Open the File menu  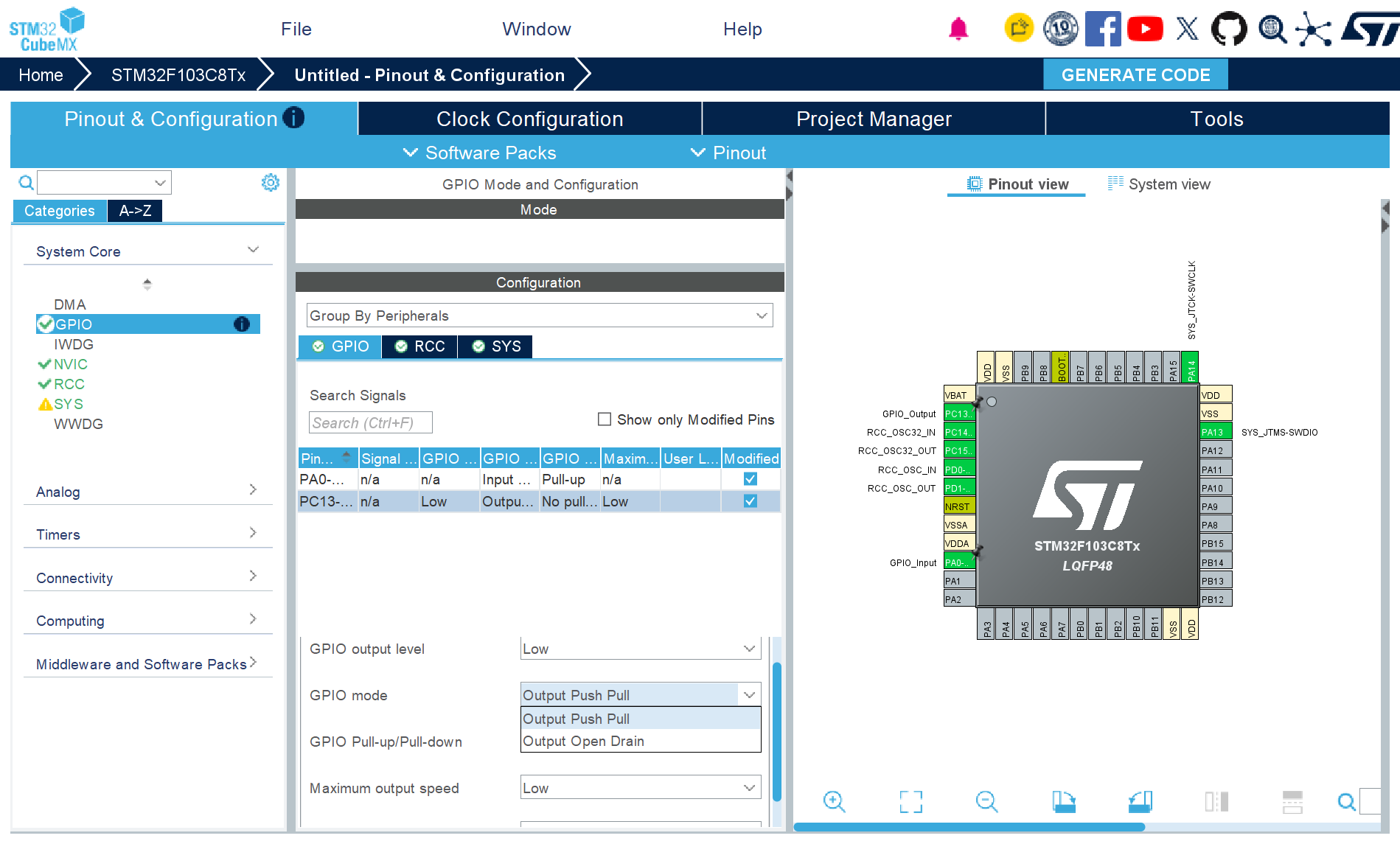[x=296, y=29]
